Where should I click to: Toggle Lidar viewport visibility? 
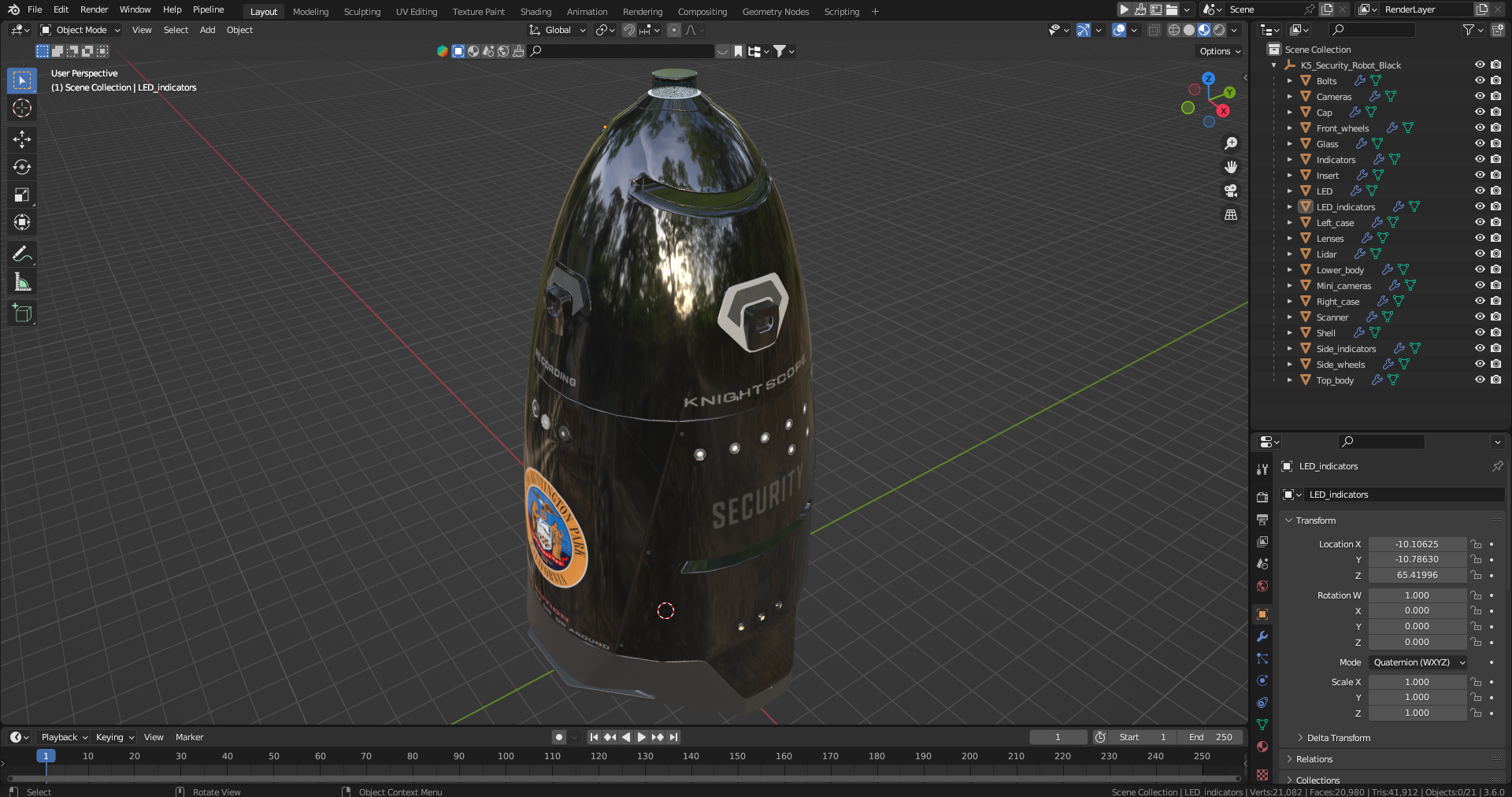[1480, 254]
